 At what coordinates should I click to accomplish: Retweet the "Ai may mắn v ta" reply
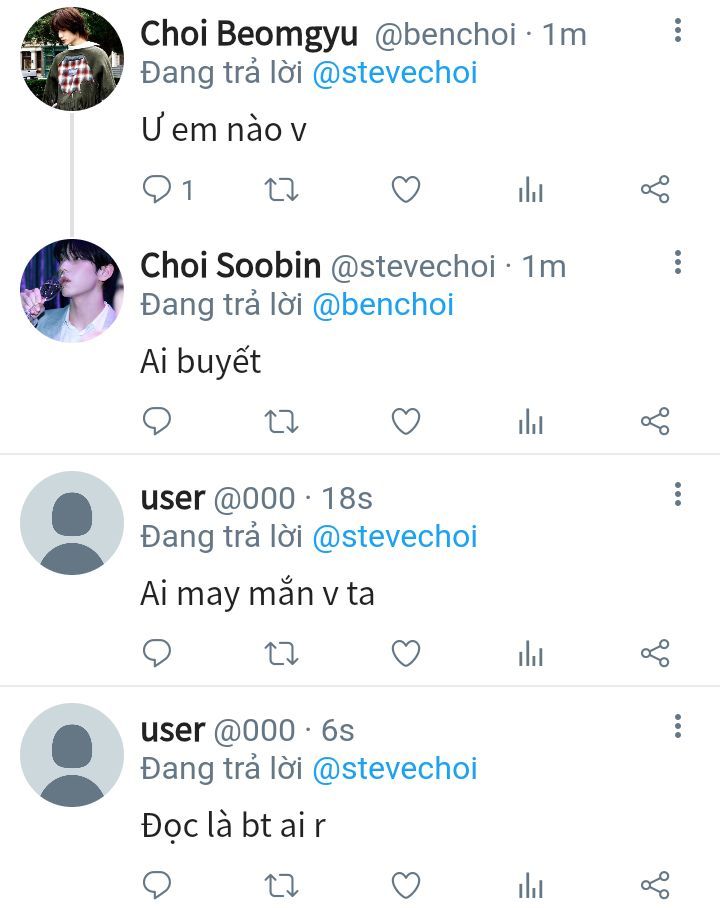point(281,653)
